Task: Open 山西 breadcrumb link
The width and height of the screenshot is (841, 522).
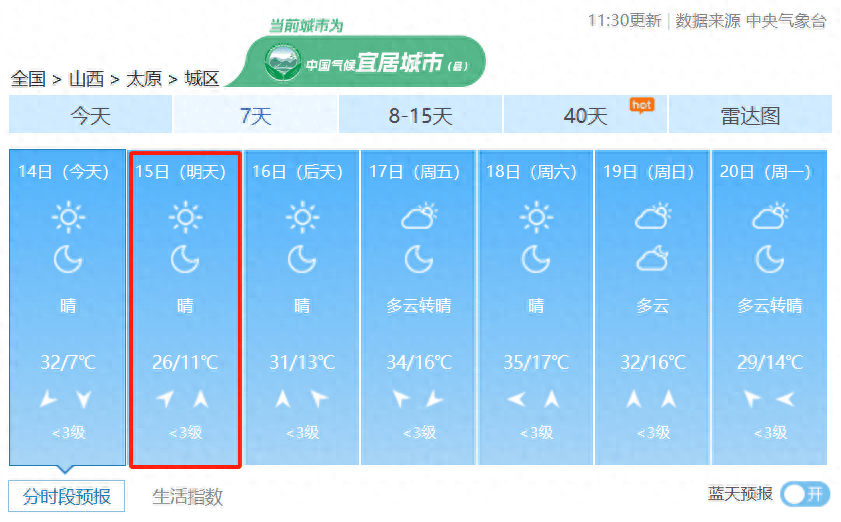Action: [86, 79]
